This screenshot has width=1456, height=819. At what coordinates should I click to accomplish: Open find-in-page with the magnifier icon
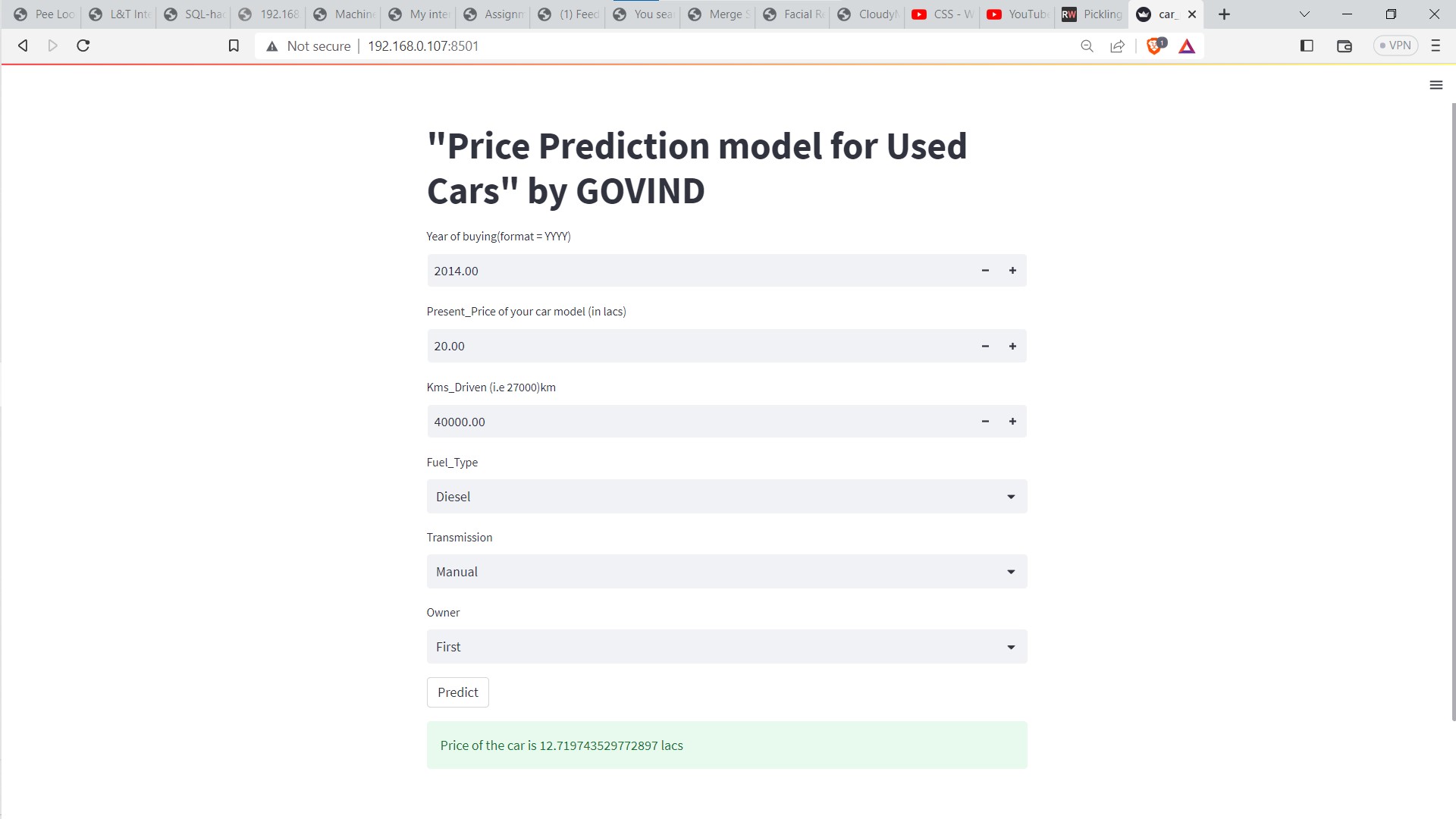pos(1087,45)
